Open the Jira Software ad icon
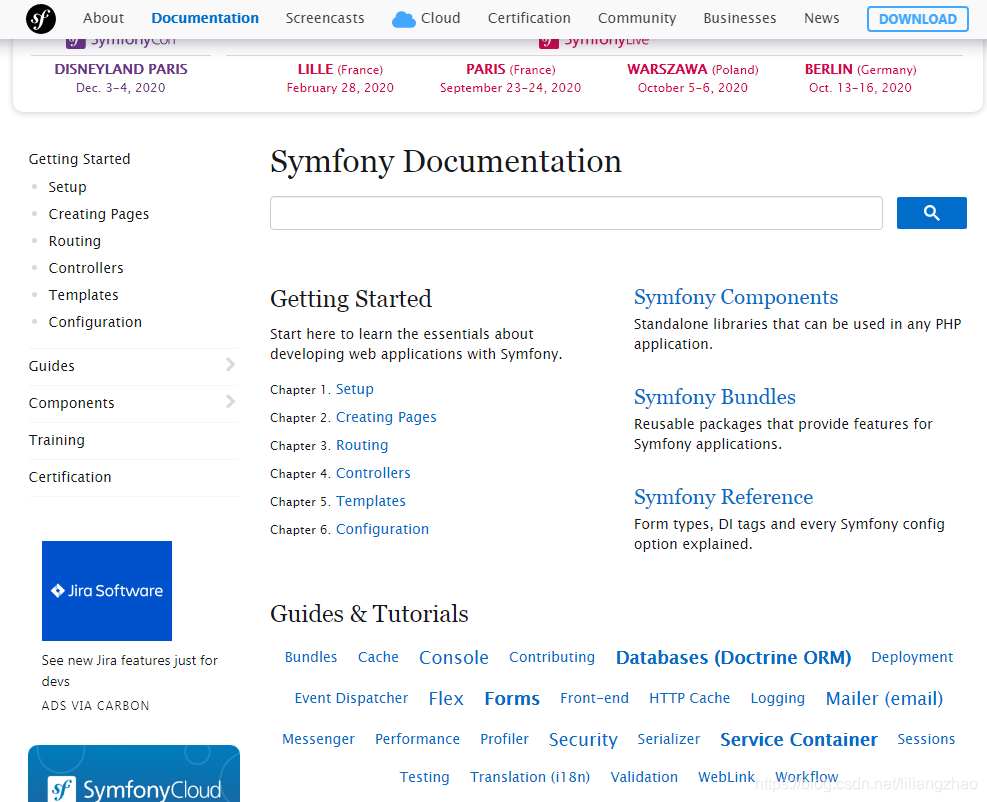 106,590
